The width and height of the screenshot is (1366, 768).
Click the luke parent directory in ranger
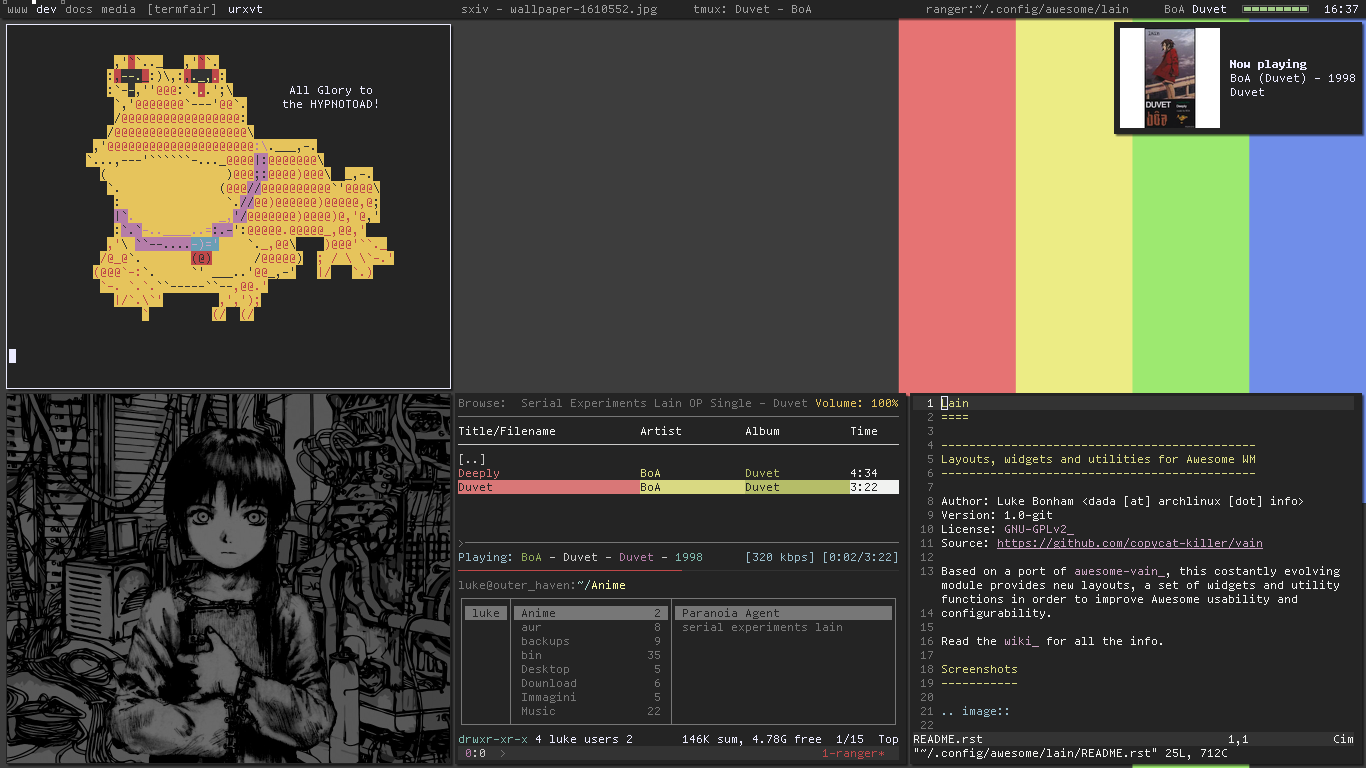point(486,613)
